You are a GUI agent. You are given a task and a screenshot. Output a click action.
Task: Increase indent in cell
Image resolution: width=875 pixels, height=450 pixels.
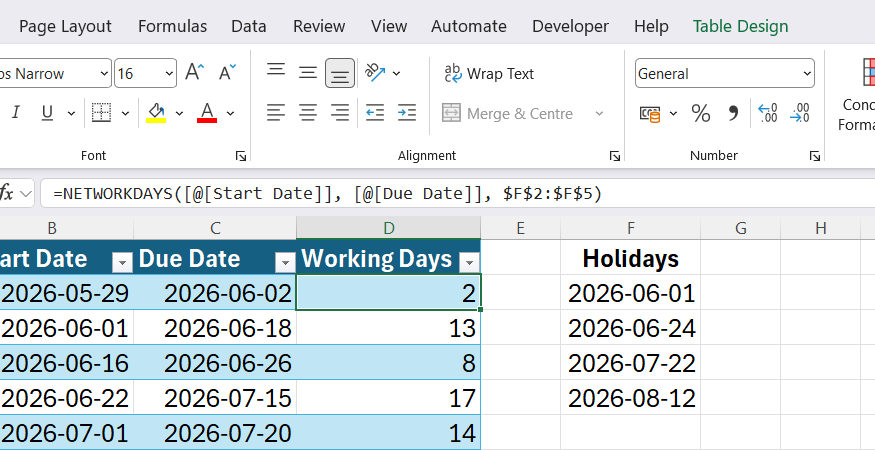click(x=407, y=113)
